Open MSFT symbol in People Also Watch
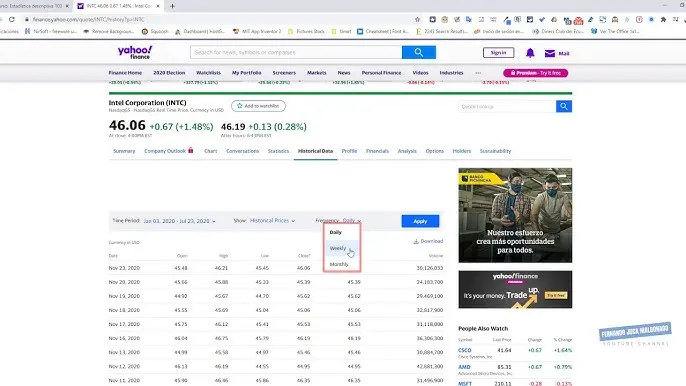The height and width of the screenshot is (386, 686). 465,383
